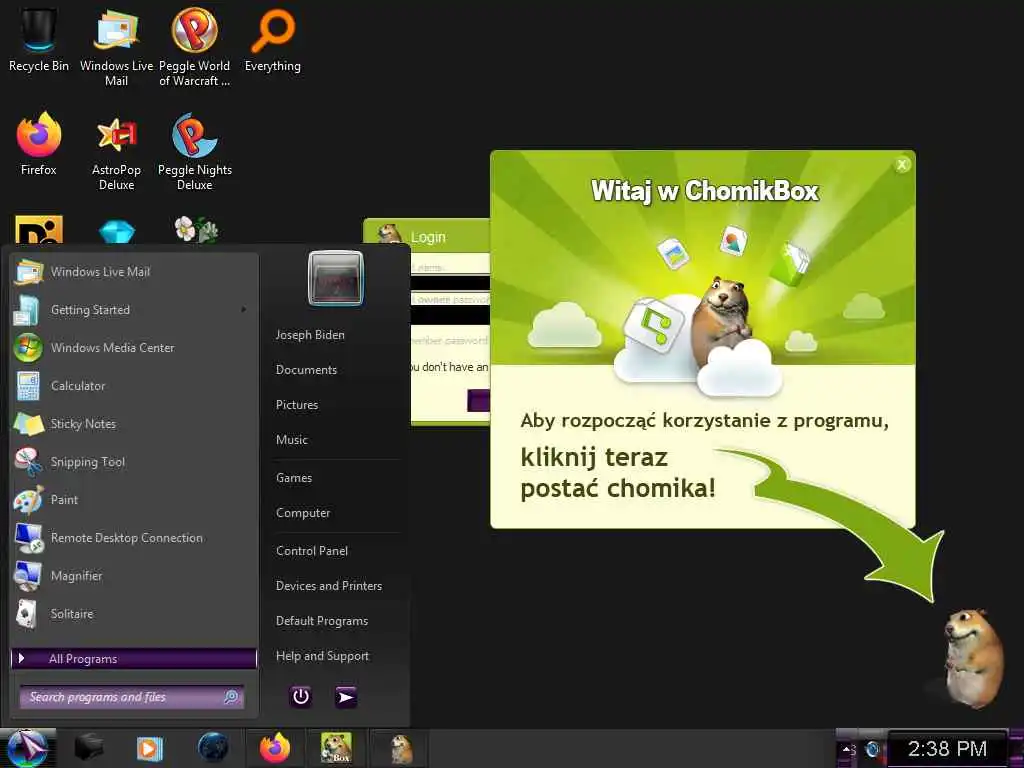Viewport: 1024px width, 768px height.
Task: Open Default Programs
Action: (x=322, y=621)
